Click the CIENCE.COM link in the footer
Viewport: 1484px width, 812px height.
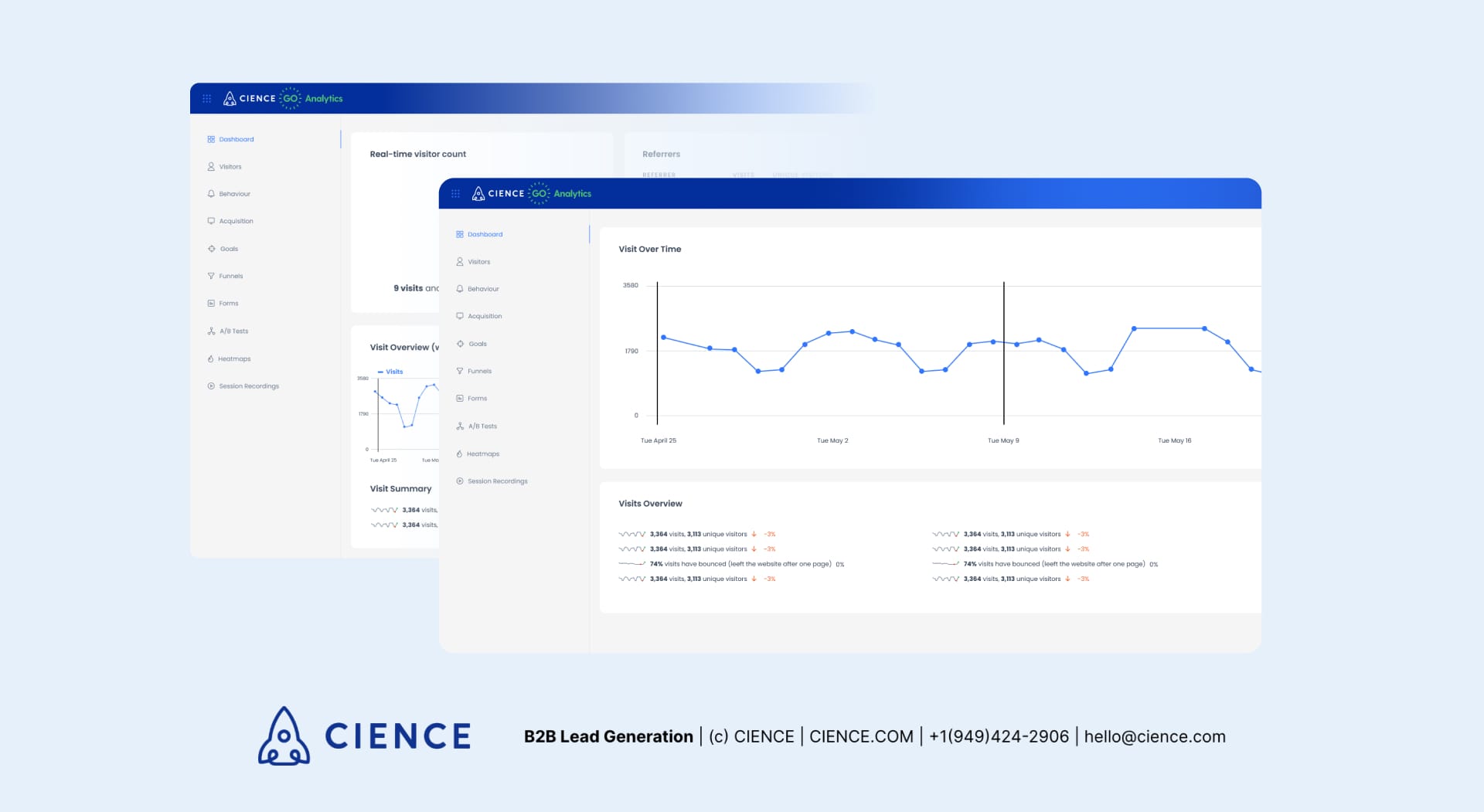click(861, 737)
